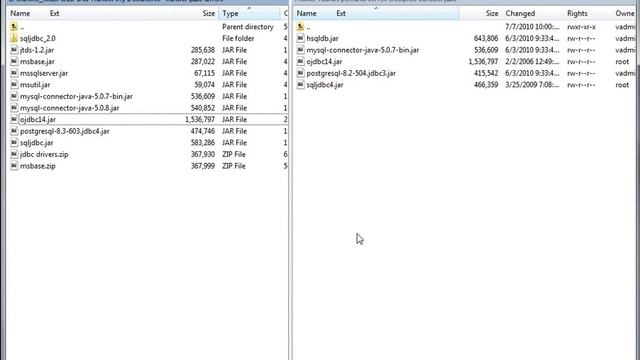This screenshot has height=360, width=640.
Task: Click the sqljdbc.jar file icon
Action: coord(14,143)
